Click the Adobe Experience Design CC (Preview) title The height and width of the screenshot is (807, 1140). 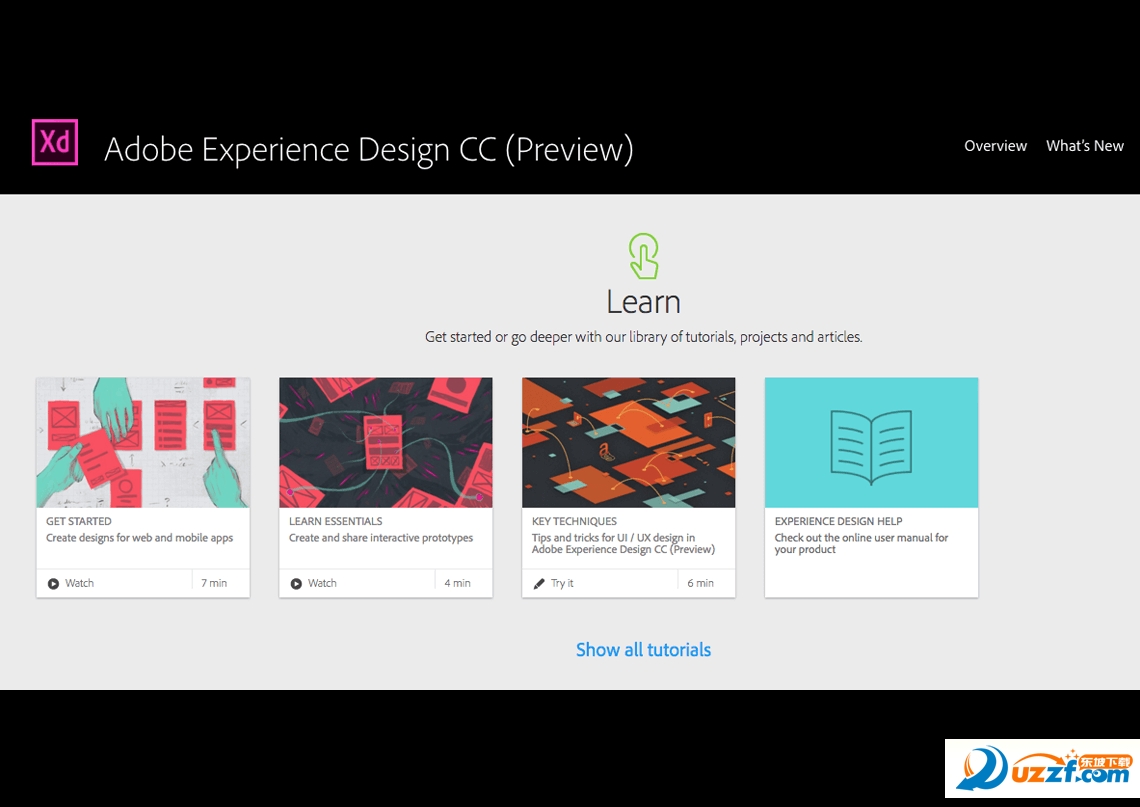pos(369,150)
